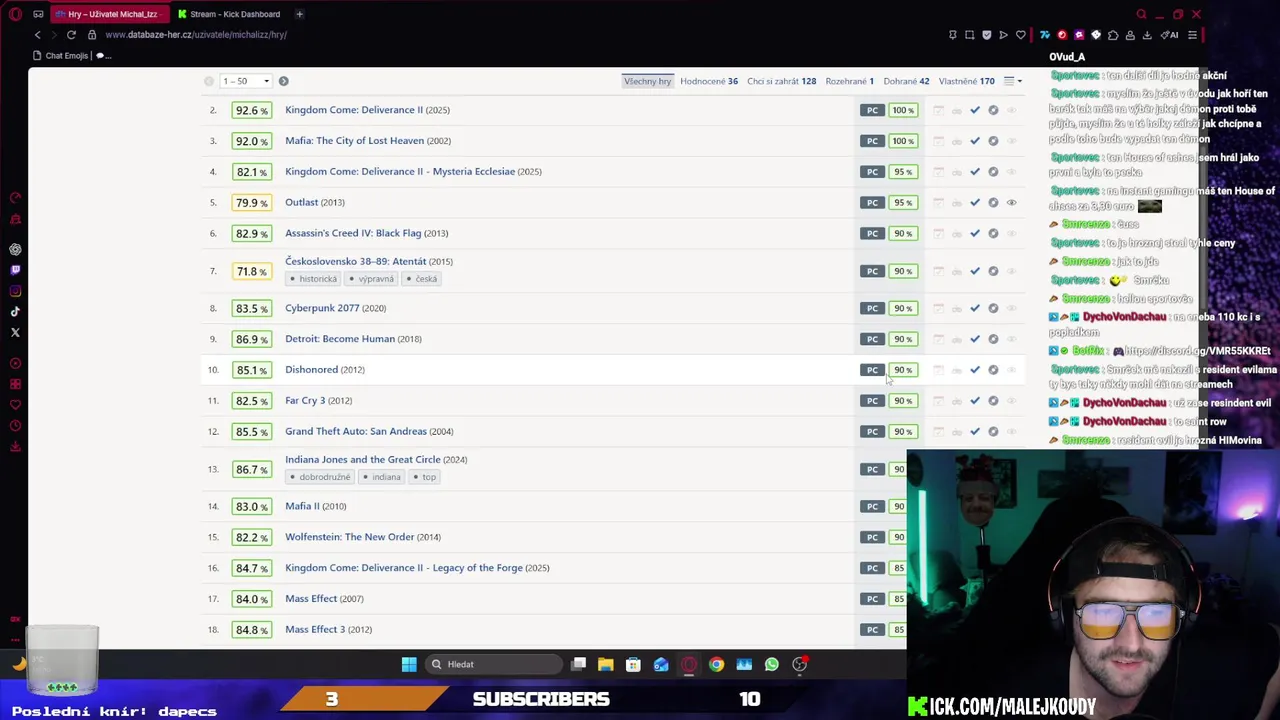Open File Explorer from the taskbar
Viewport: 1280px width, 720px height.
(x=606, y=664)
